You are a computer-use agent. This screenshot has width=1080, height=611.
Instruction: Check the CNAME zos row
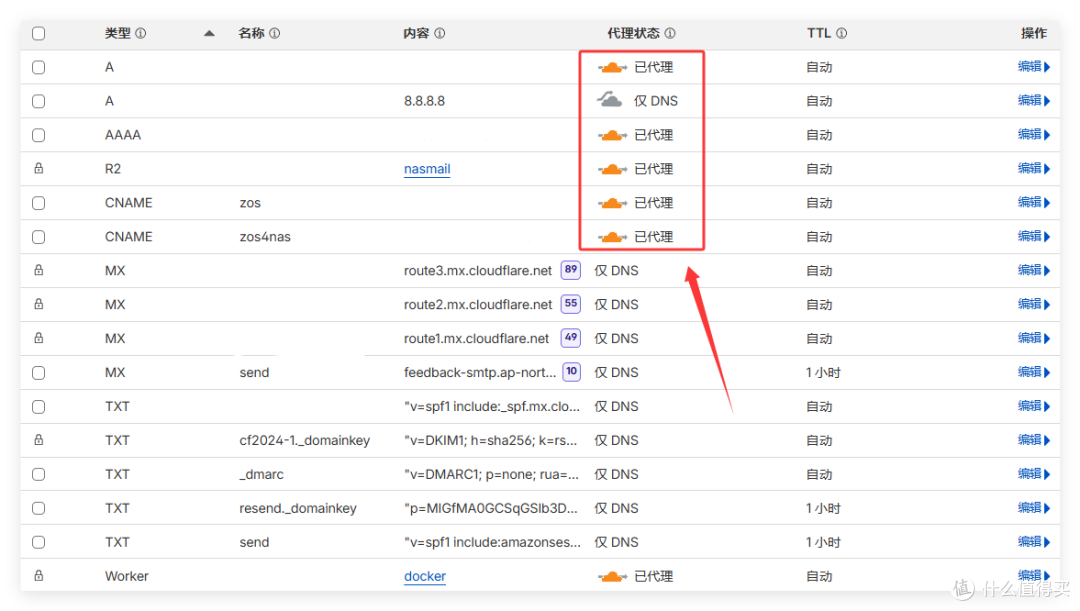(x=39, y=203)
